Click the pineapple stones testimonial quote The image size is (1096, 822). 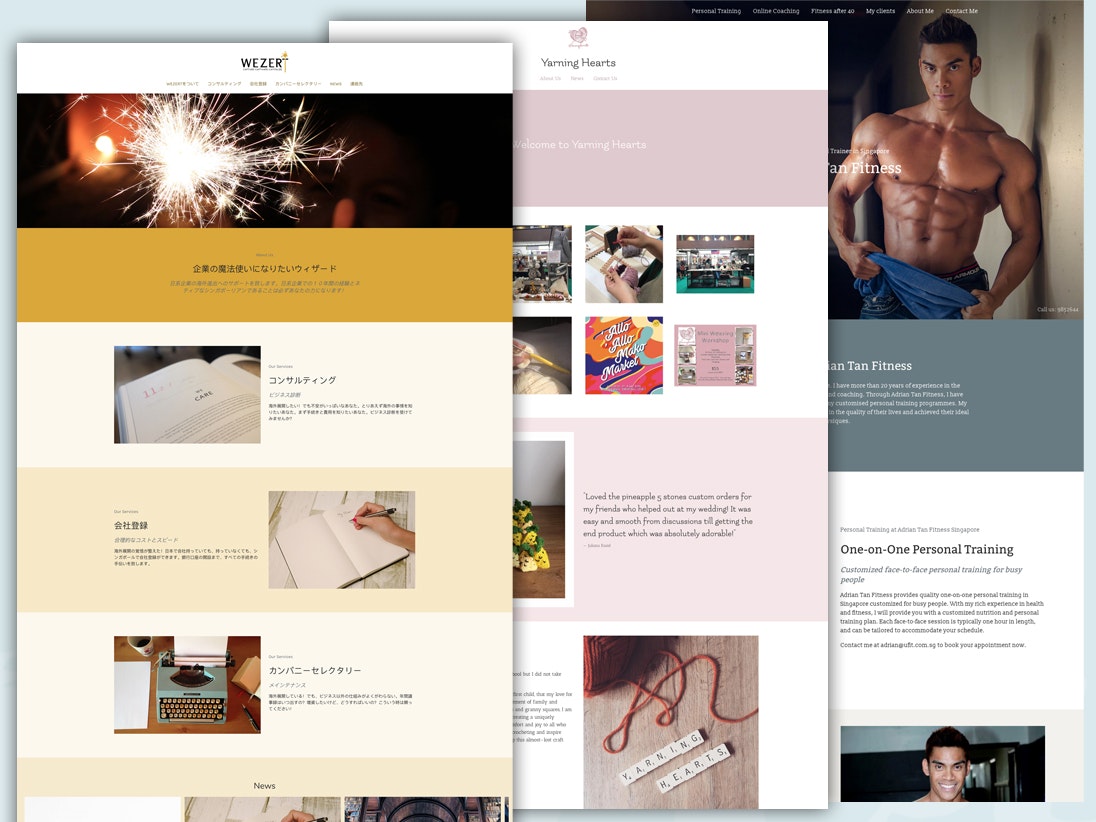pyautogui.click(x=668, y=515)
